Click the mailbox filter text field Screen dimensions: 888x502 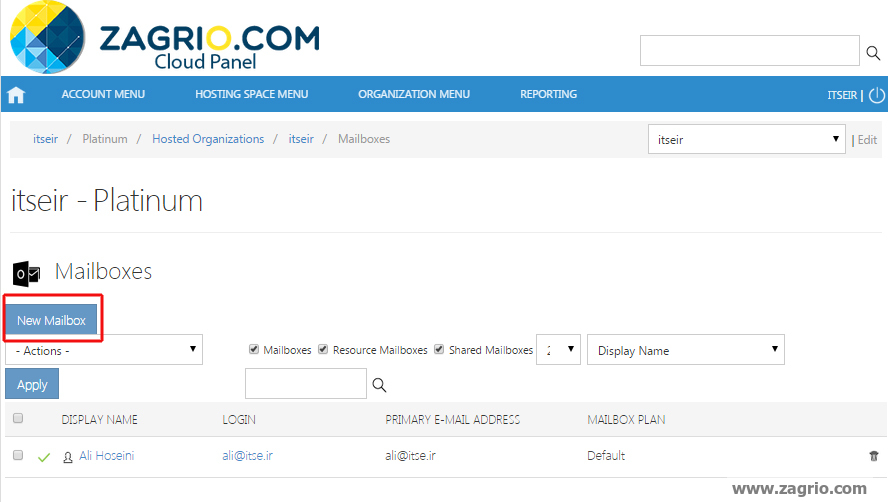306,384
